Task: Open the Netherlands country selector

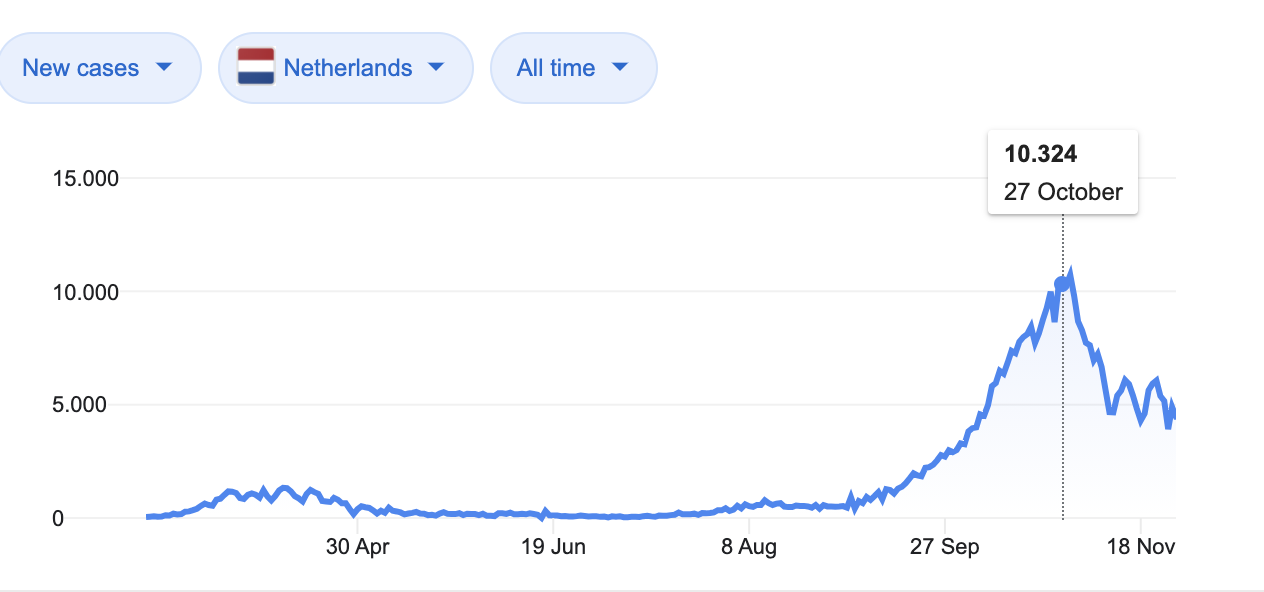Action: click(345, 67)
